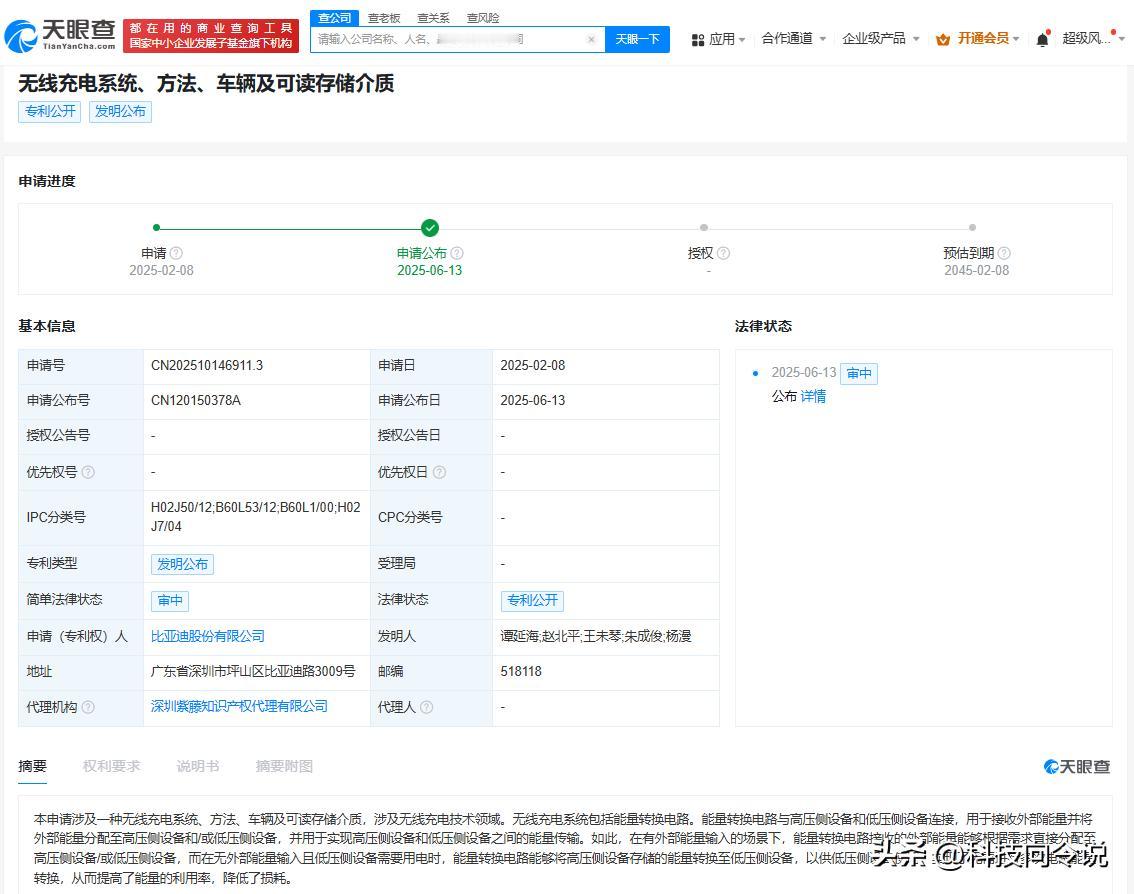Open the 比亚迪股份有限公司 applicant link
Image resolution: width=1134 pixels, height=894 pixels.
[x=208, y=637]
